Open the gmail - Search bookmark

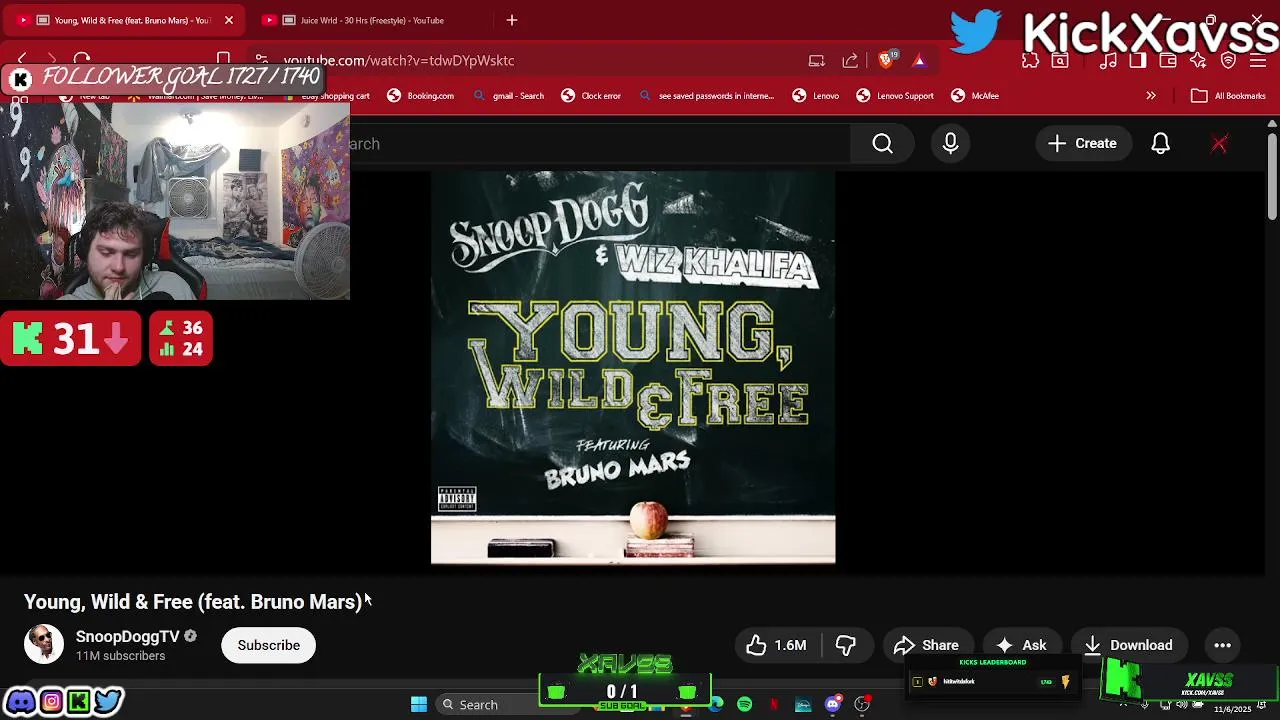tap(509, 96)
